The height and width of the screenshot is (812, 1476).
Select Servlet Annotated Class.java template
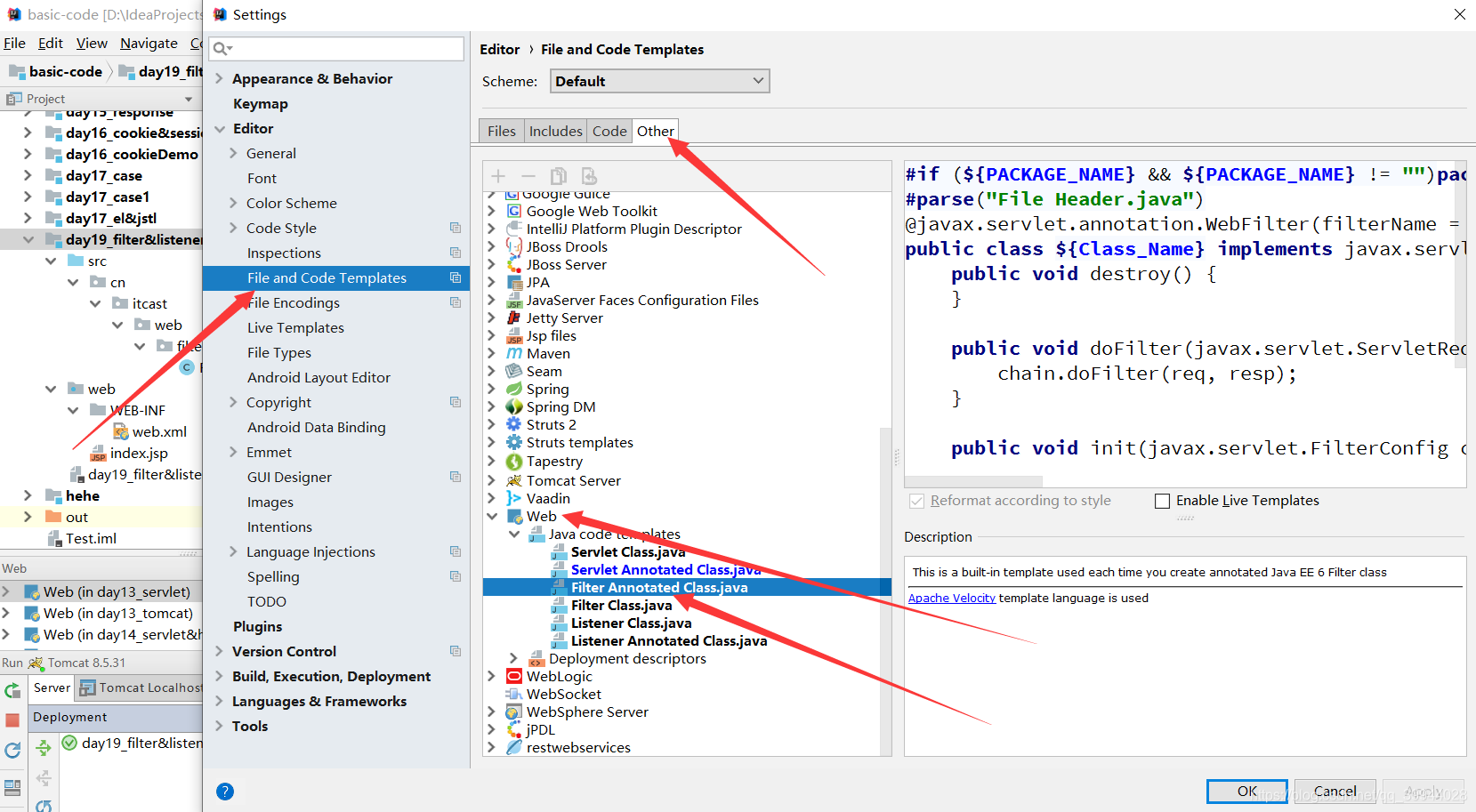tap(666, 569)
